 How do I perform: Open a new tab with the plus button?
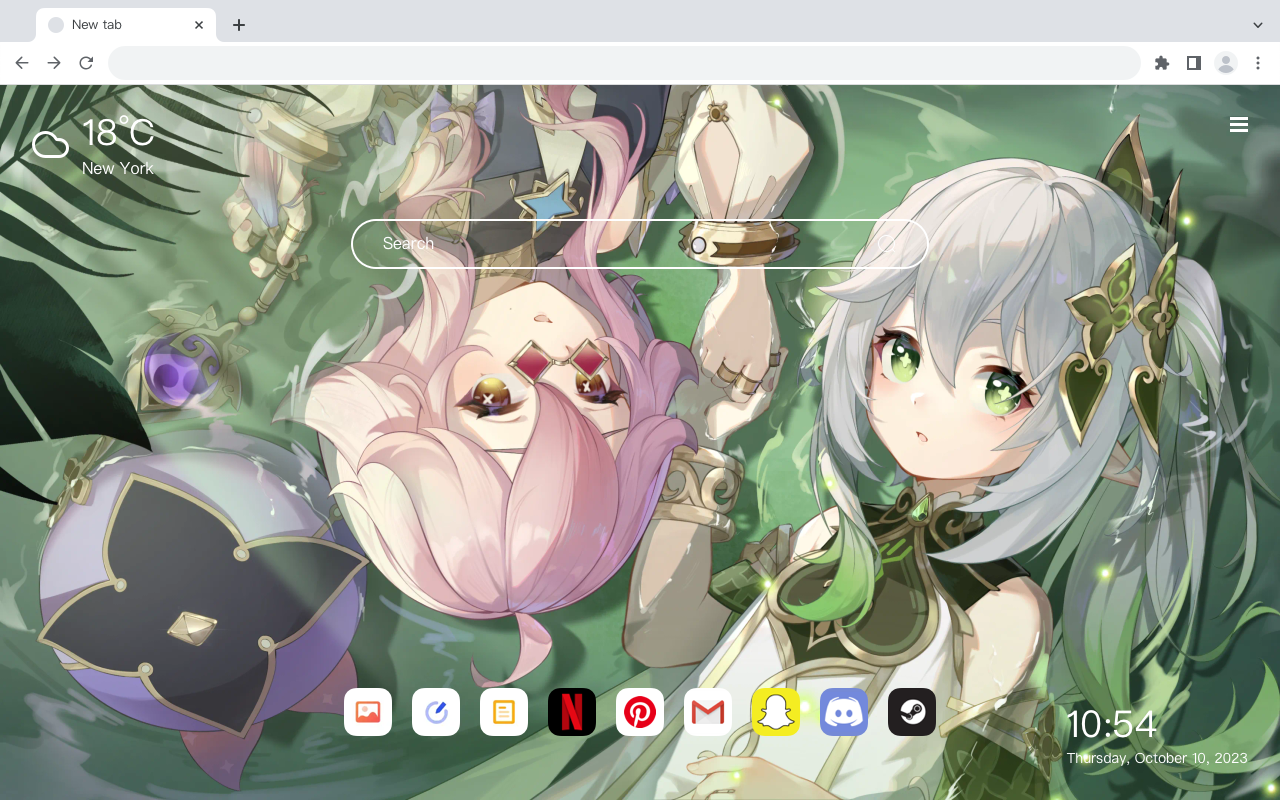(x=238, y=25)
